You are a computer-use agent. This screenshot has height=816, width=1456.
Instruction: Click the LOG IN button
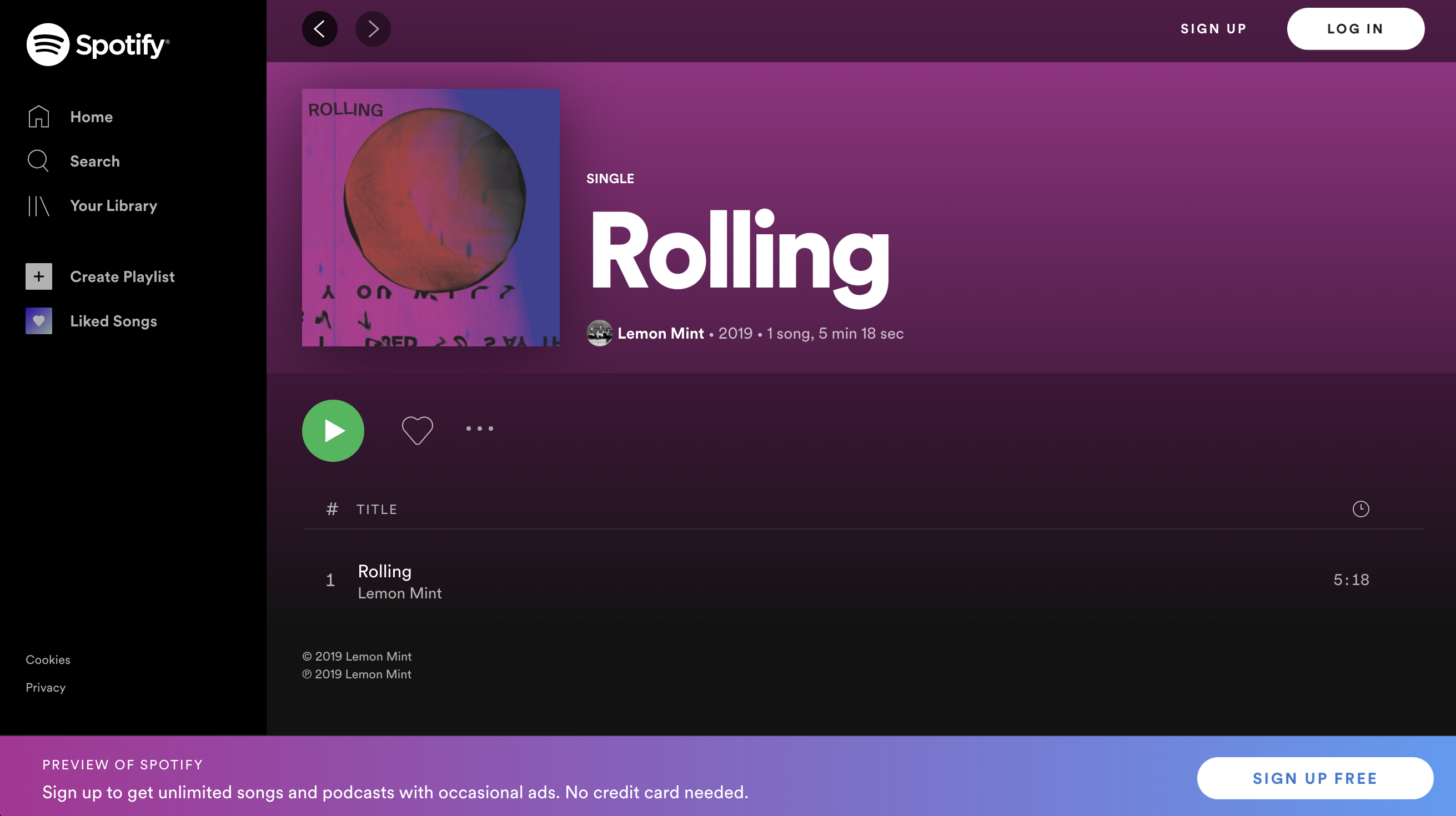1355,29
